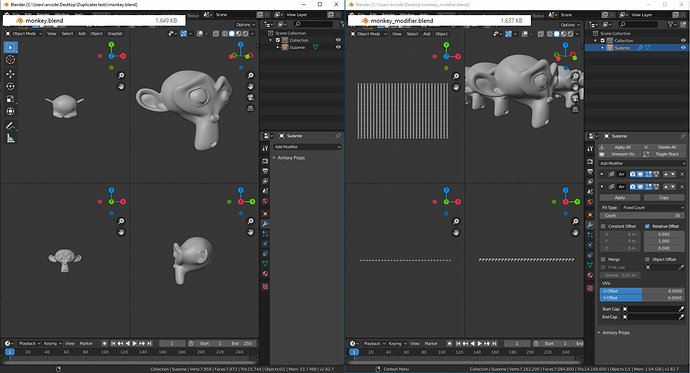This screenshot has height=373, width=690.
Task: Click Toggle Stack button in modifier panel
Action: (664, 154)
